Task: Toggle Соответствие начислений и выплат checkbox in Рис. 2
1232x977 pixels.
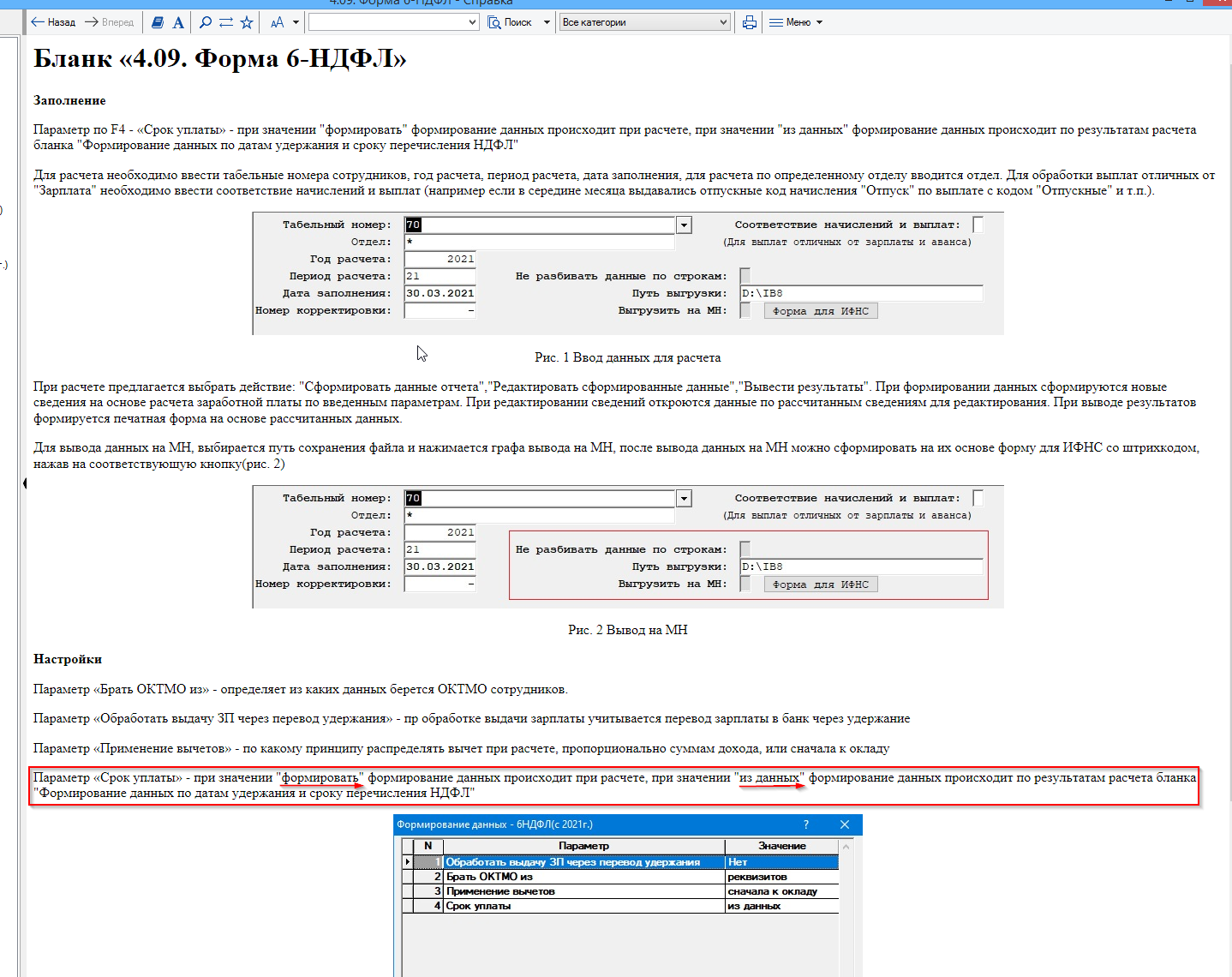Action: [978, 498]
